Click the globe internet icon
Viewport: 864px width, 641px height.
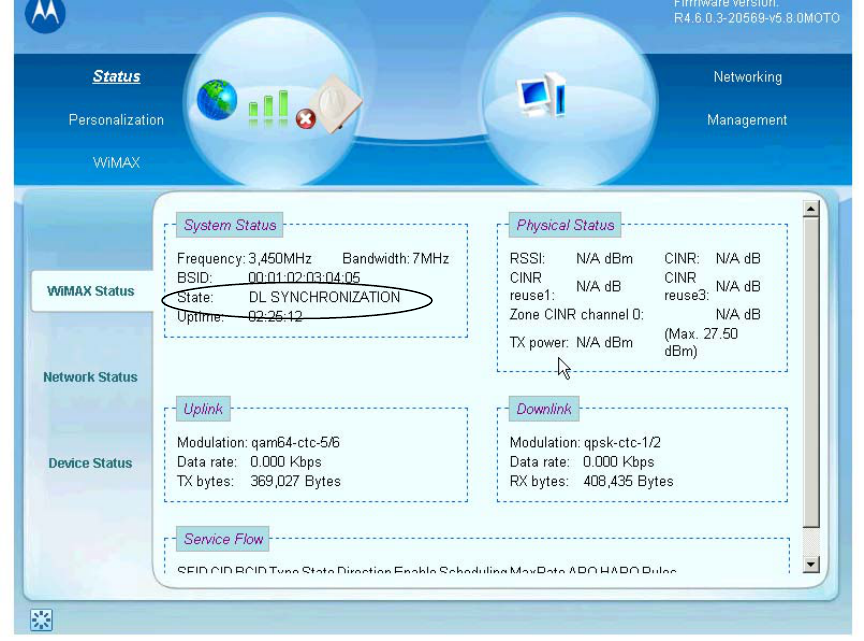[217, 100]
